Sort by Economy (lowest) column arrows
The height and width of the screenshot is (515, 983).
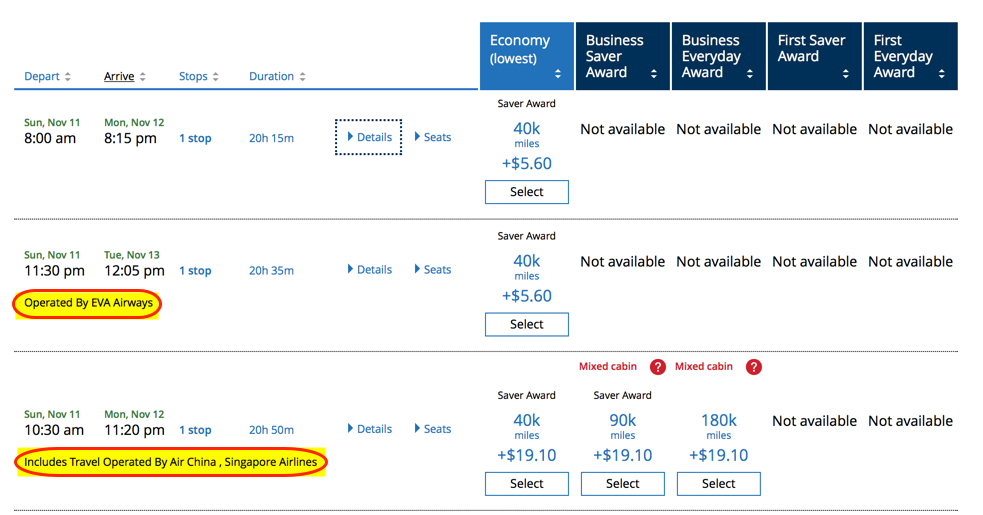point(558,74)
